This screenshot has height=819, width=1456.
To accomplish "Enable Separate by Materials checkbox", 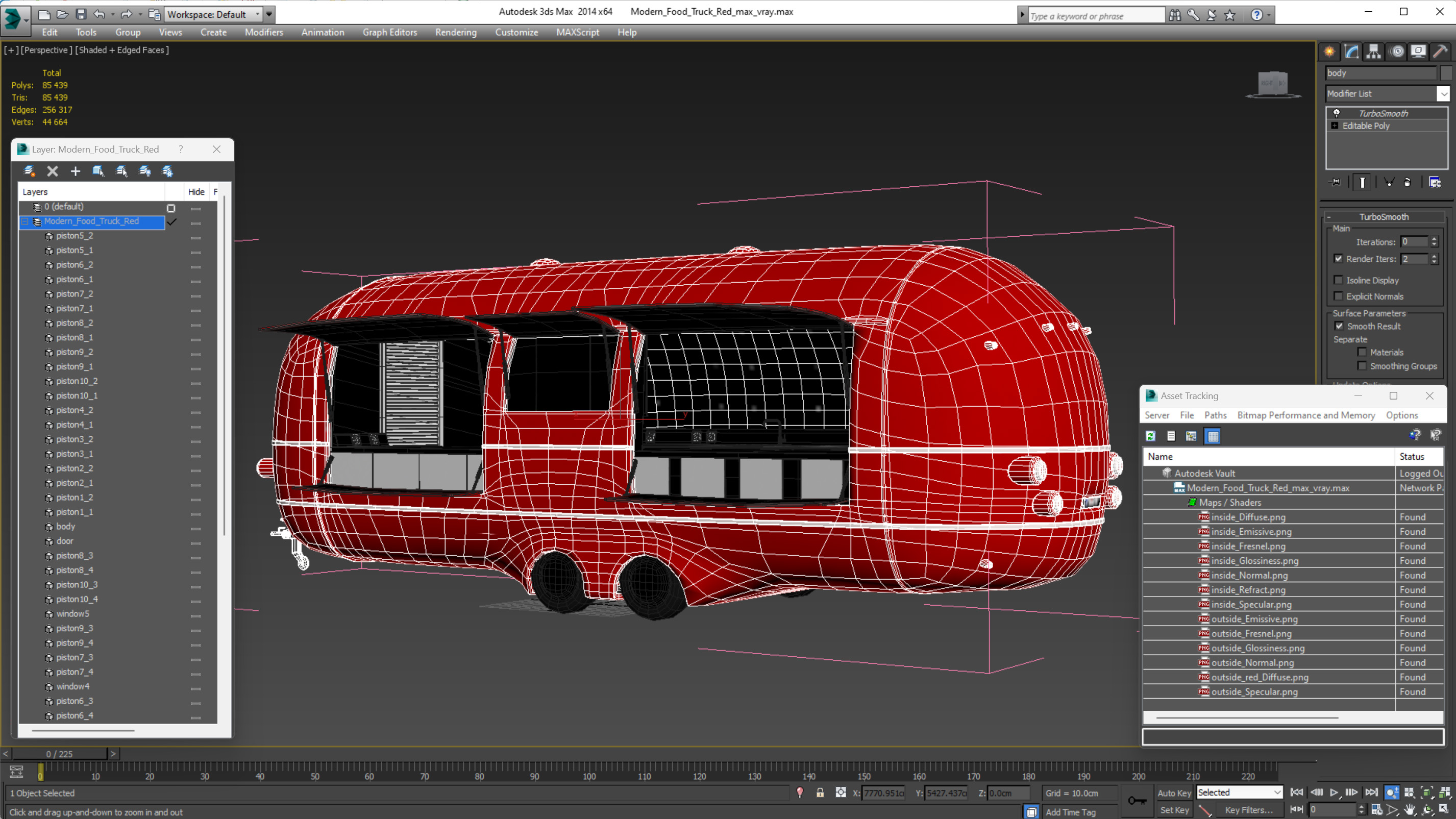I will pos(1362,352).
